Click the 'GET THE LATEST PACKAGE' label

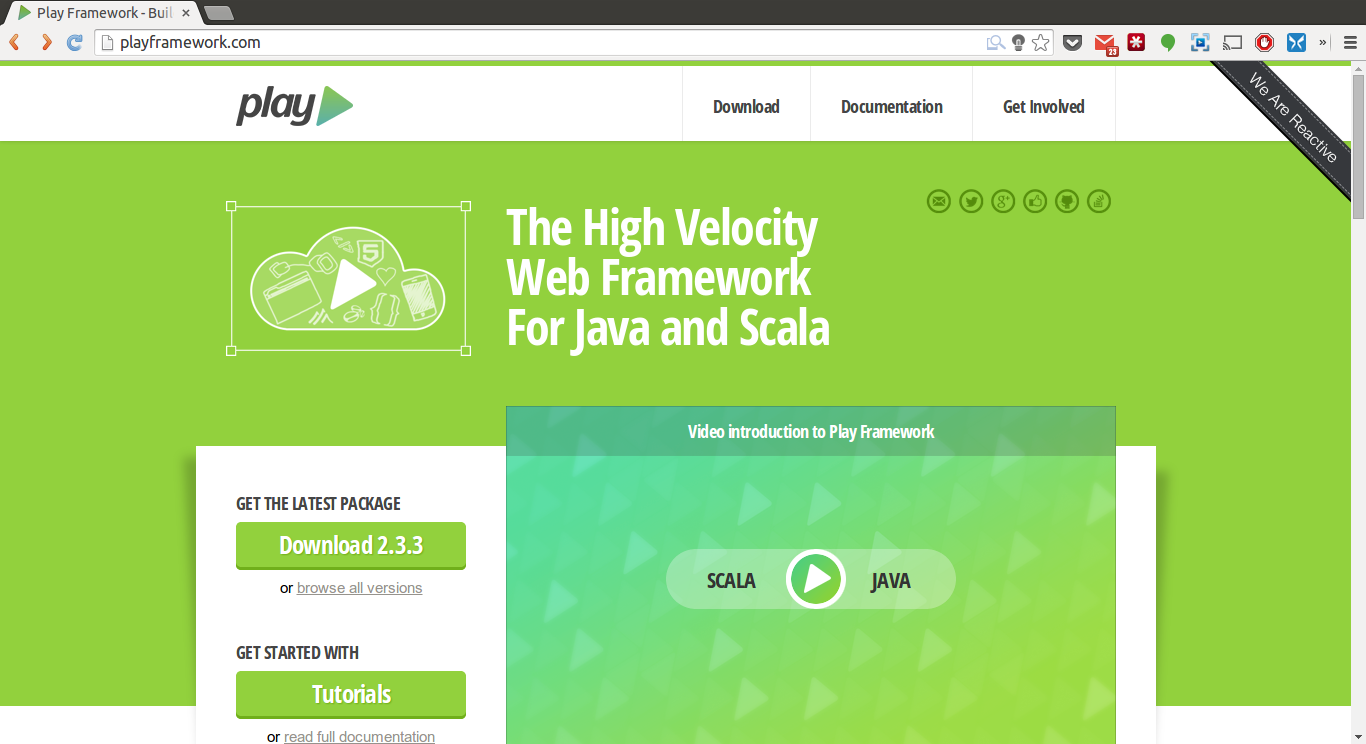(x=318, y=504)
